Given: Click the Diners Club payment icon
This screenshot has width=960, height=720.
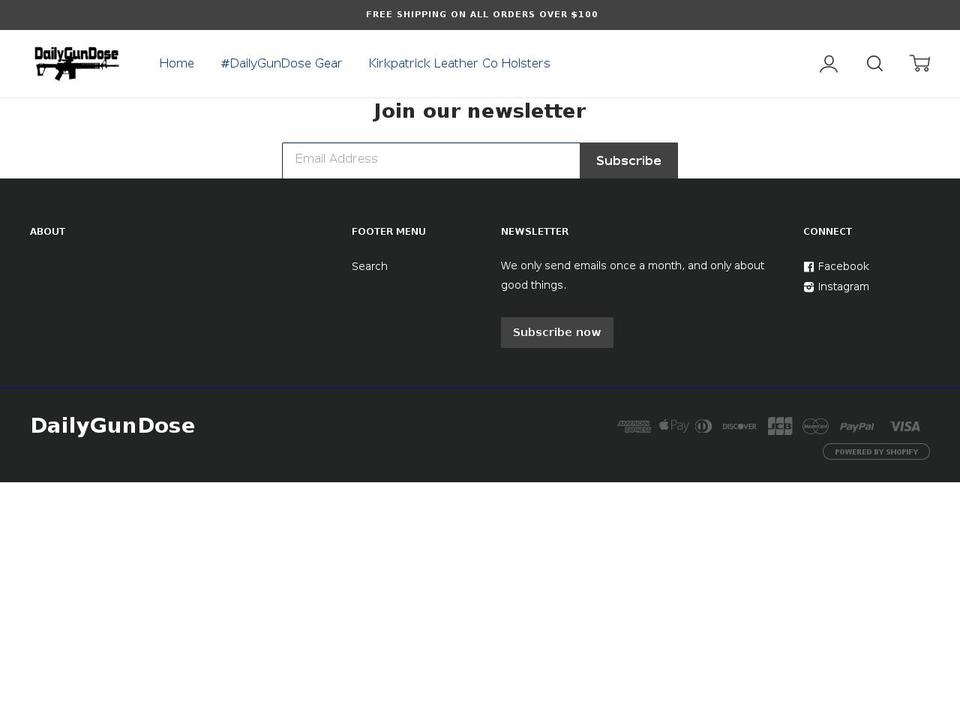Looking at the screenshot, I should 703,426.
